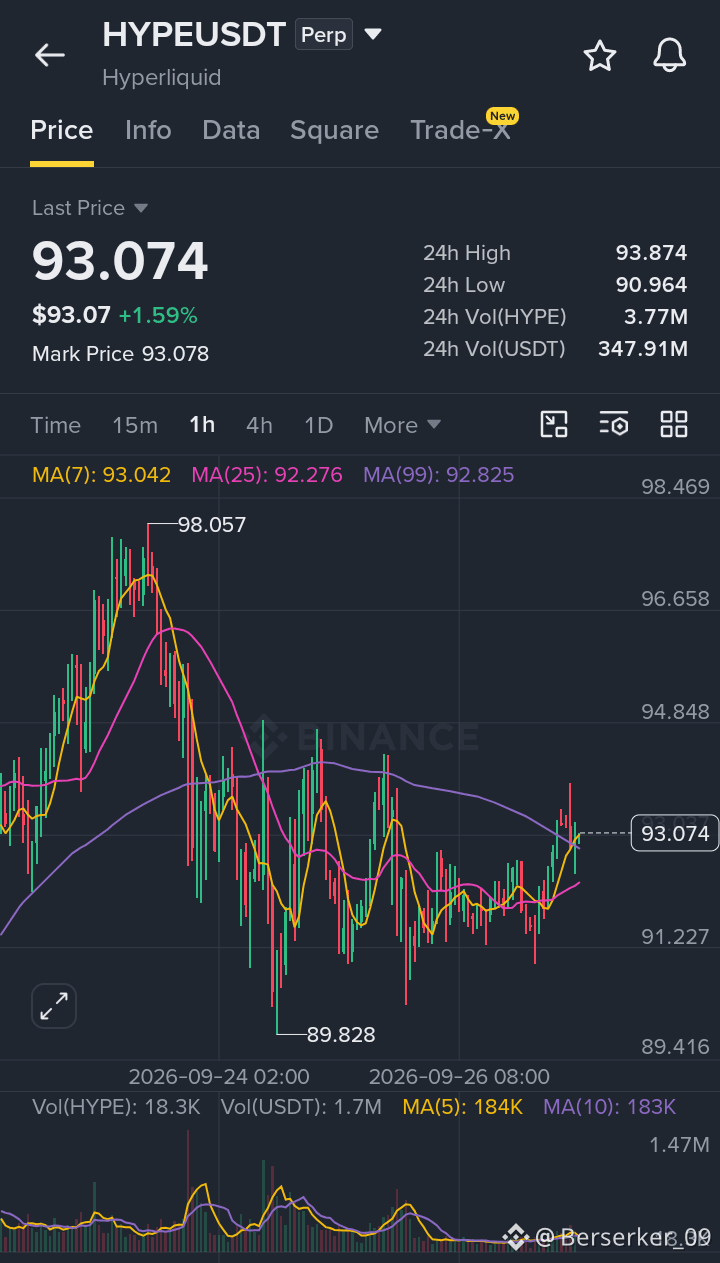Screen dimensions: 720x1263
Task: Open the HYPEUSDT pair selector dropdown
Action: point(373,35)
